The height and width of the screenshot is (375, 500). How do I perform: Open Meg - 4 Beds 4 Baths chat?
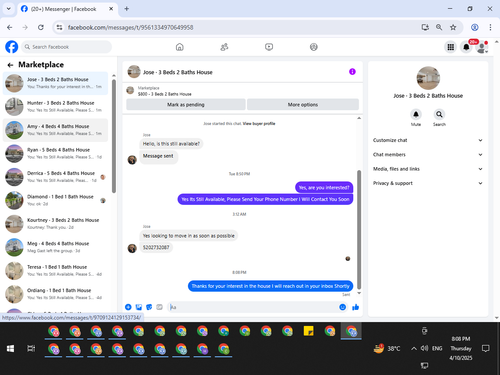pyautogui.click(x=56, y=247)
